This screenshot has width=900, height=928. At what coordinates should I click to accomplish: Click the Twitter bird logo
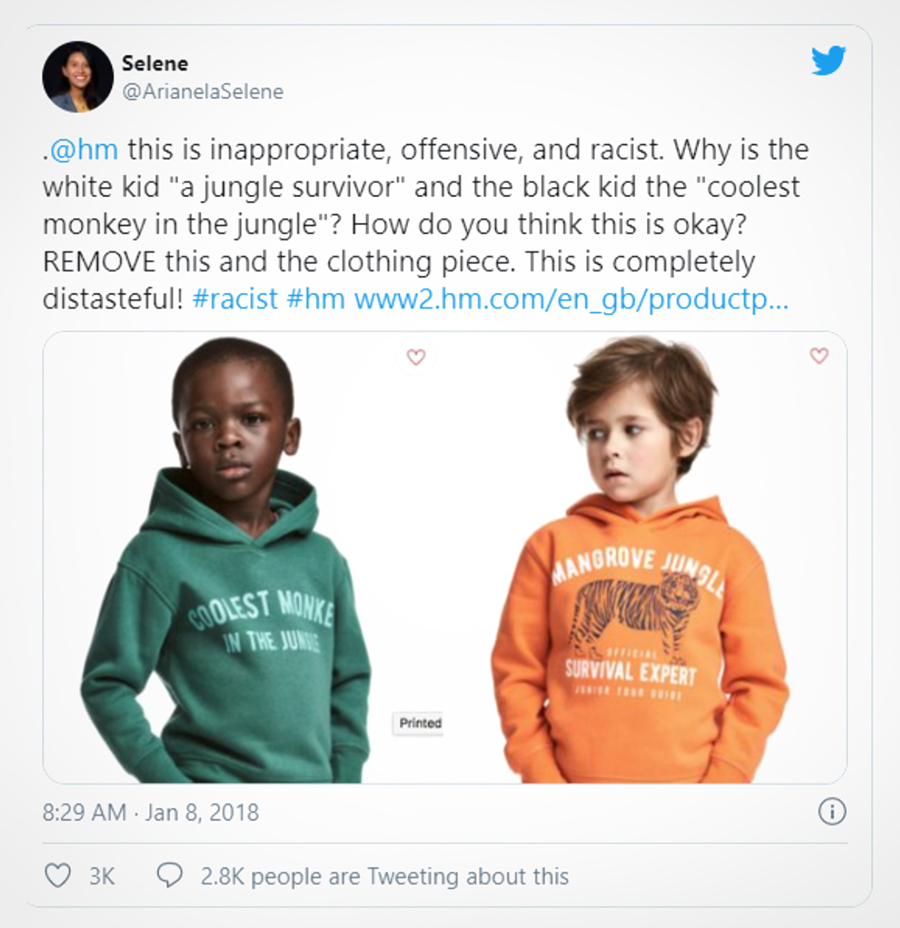tap(828, 60)
